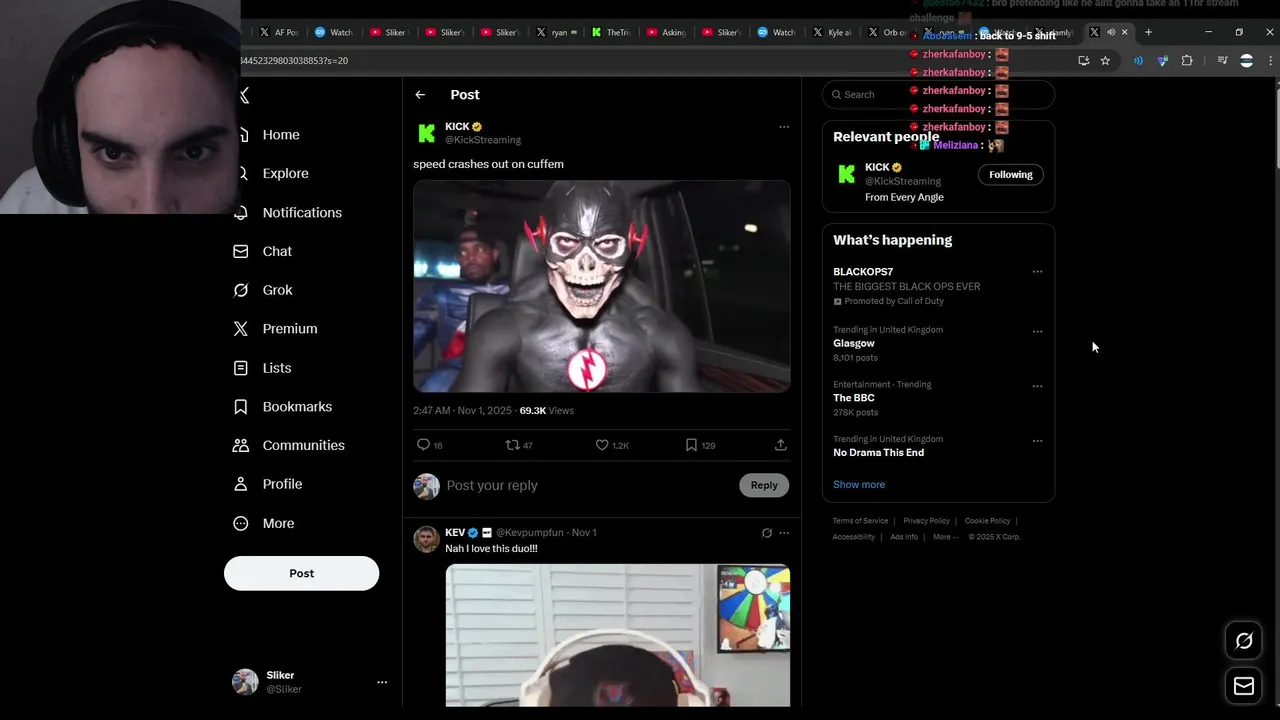Click the share post icon
Viewport: 1280px width, 720px height.
[x=781, y=445]
